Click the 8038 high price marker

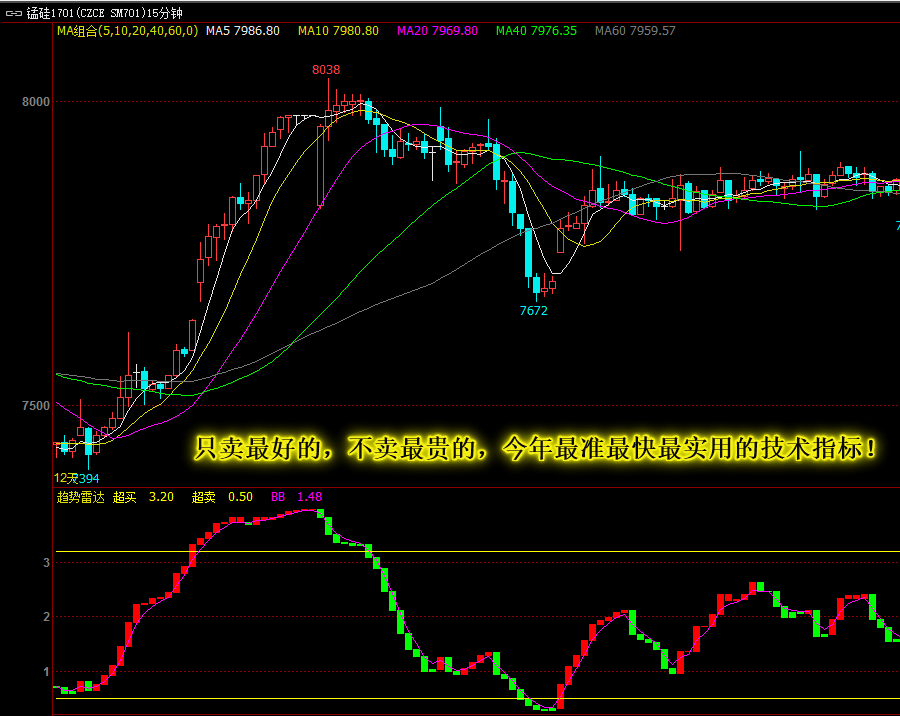(326, 69)
